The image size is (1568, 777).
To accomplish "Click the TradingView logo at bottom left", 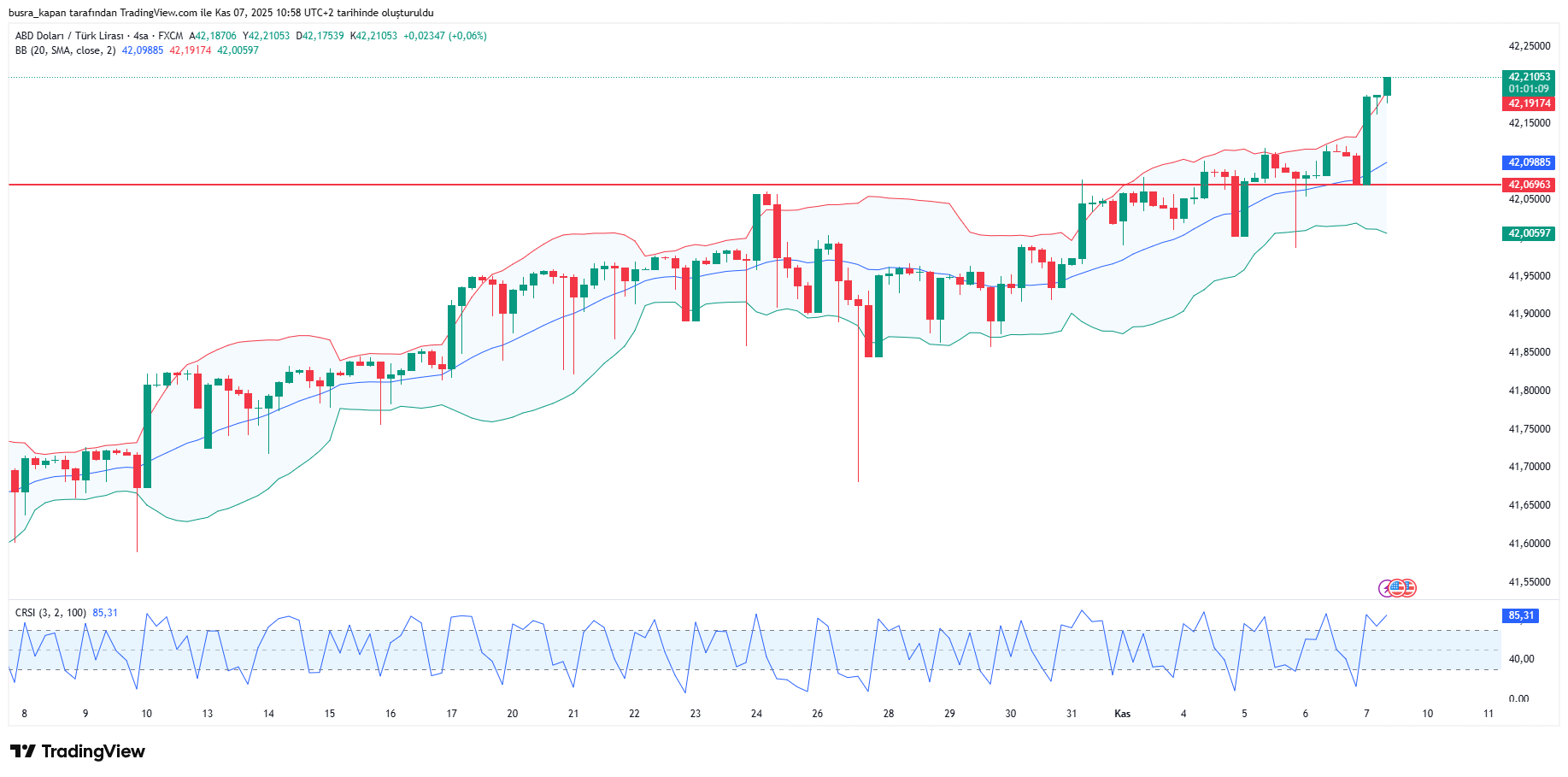I will point(77,751).
